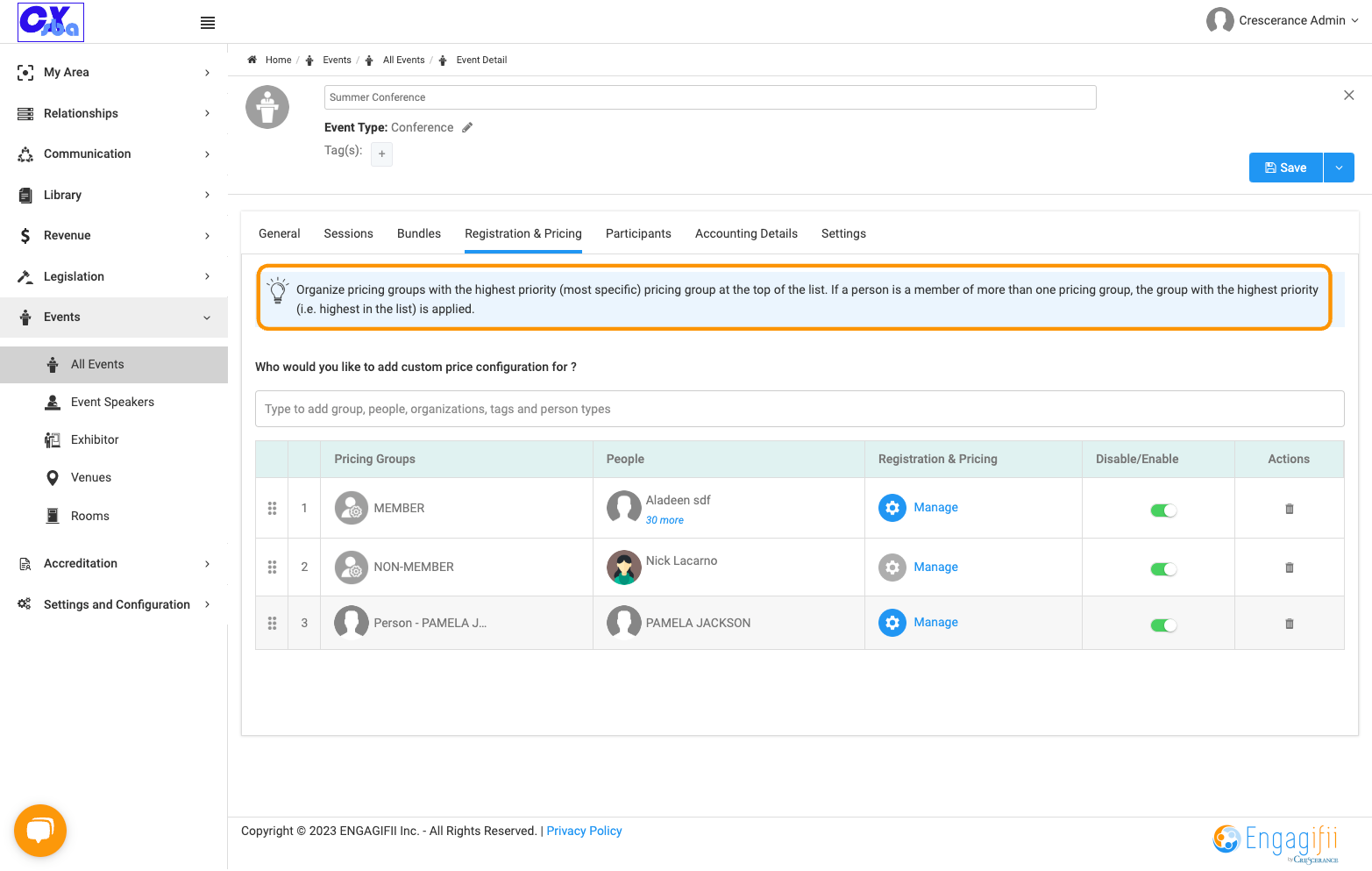Click the event podium avatar icon
Image resolution: width=1372 pixels, height=871 pixels.
(267, 107)
